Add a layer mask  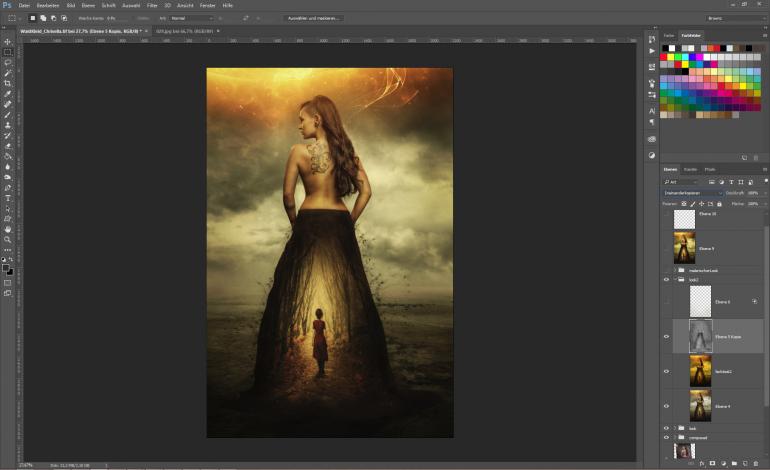coord(713,463)
